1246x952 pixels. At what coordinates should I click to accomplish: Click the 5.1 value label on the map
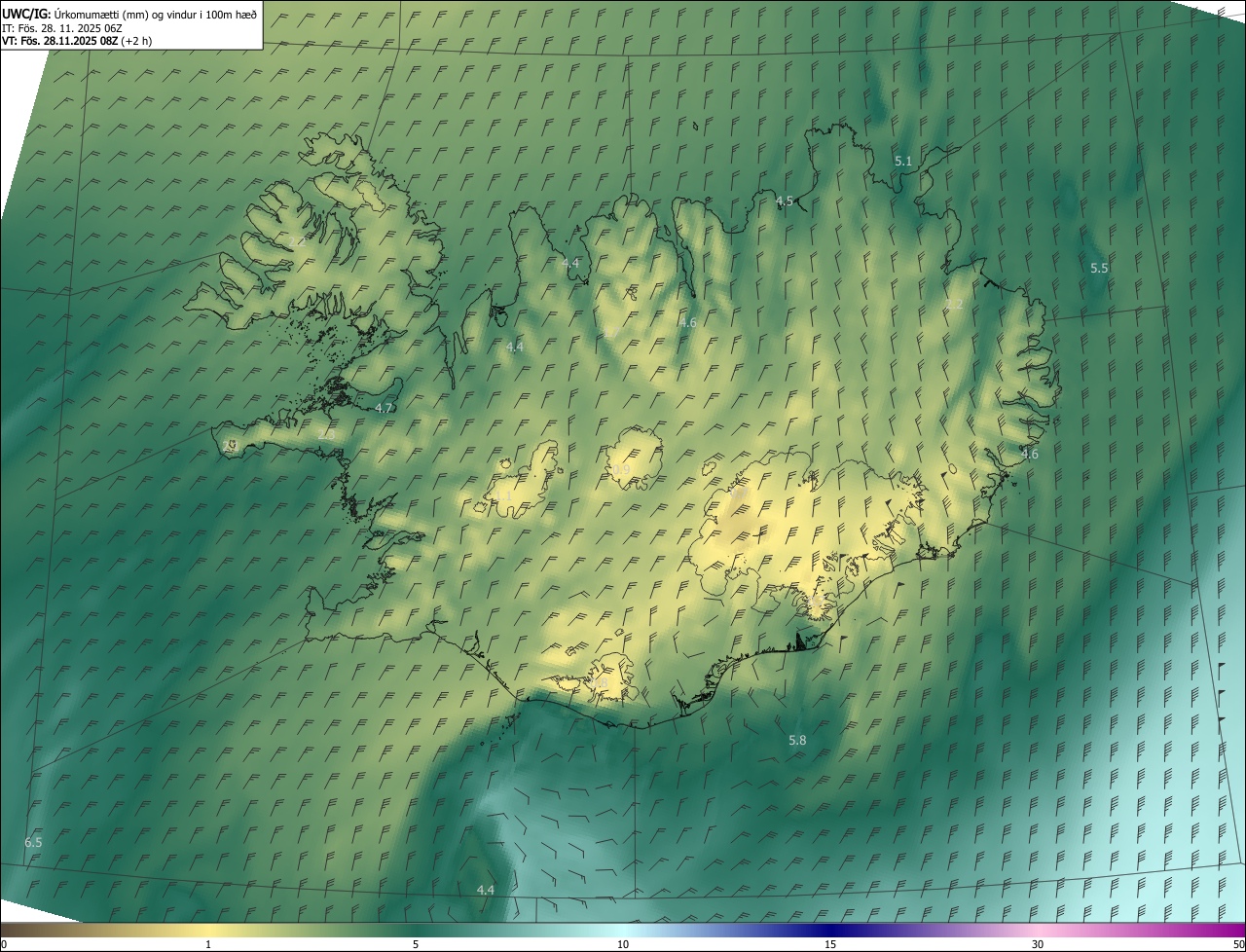coord(903,161)
